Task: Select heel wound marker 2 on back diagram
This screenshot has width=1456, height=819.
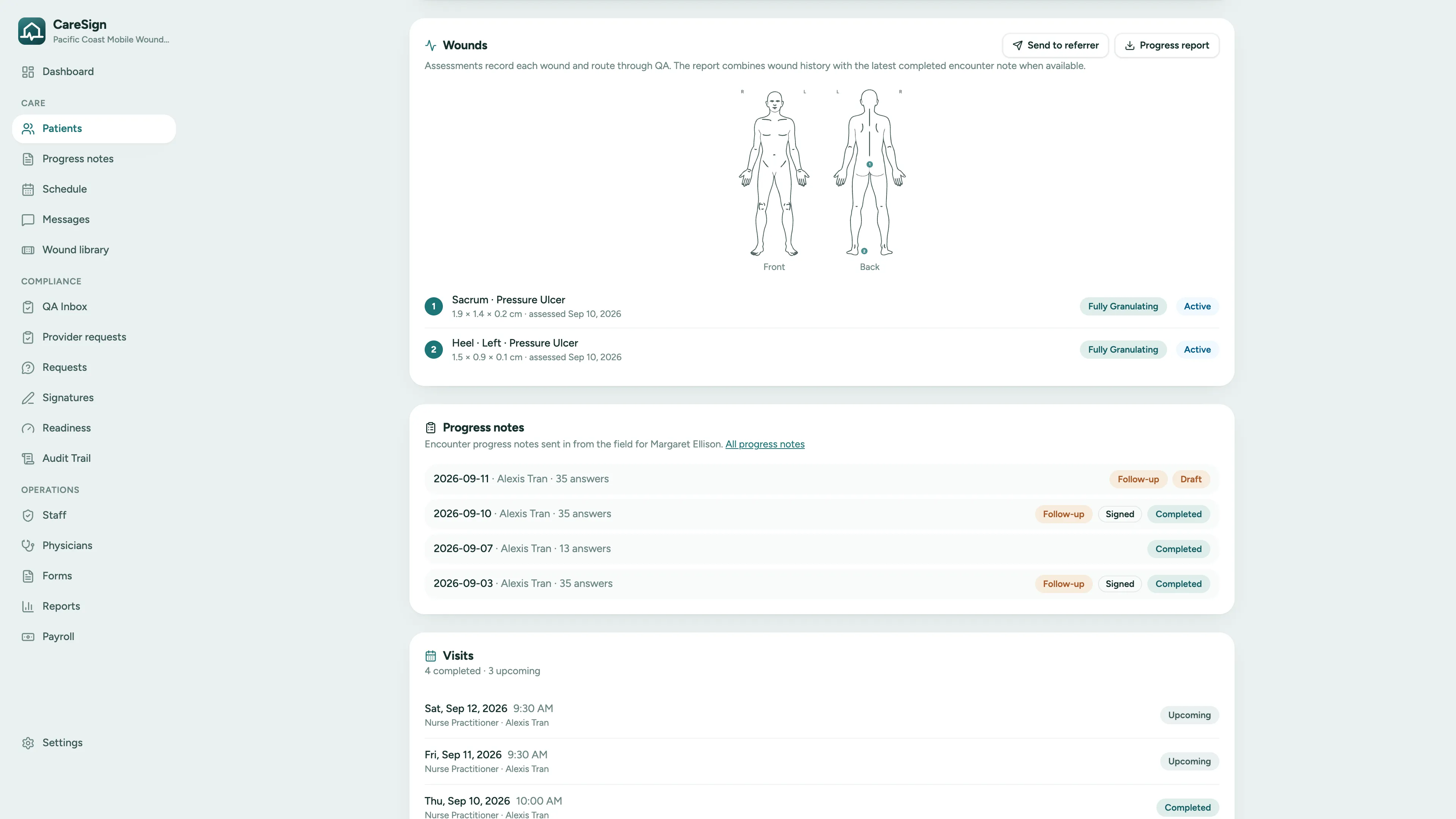Action: coord(864,251)
